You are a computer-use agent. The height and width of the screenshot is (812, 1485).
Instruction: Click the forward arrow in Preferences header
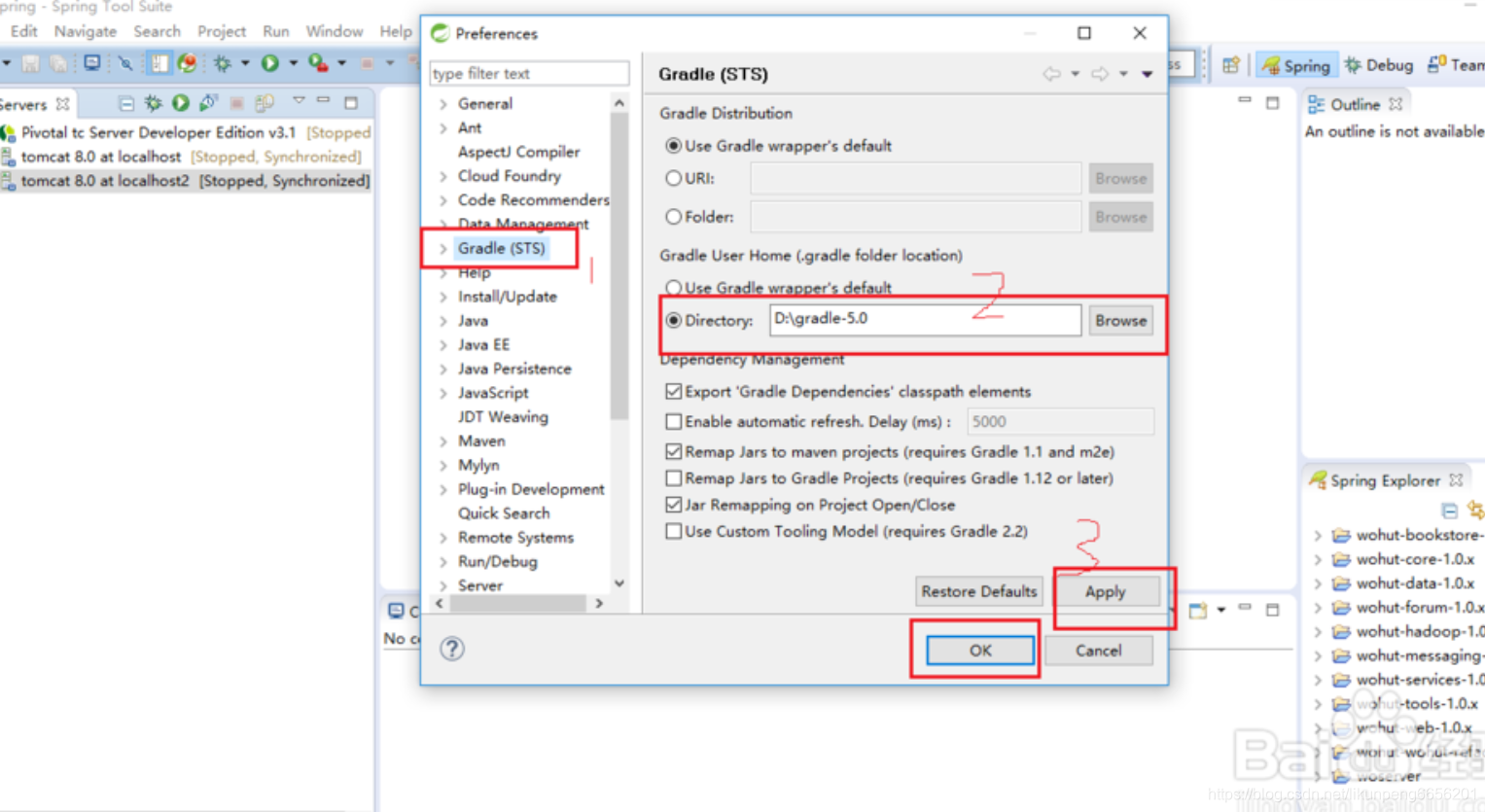click(1099, 74)
